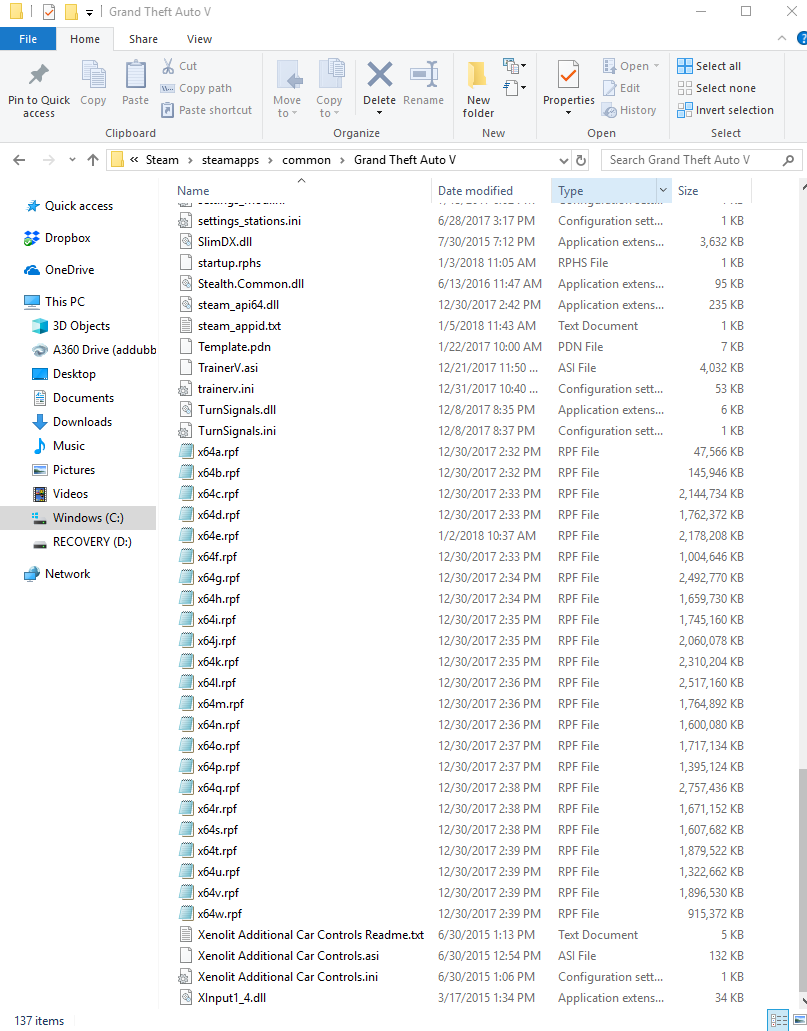Create a New folder
807x1031 pixels.
(x=478, y=88)
